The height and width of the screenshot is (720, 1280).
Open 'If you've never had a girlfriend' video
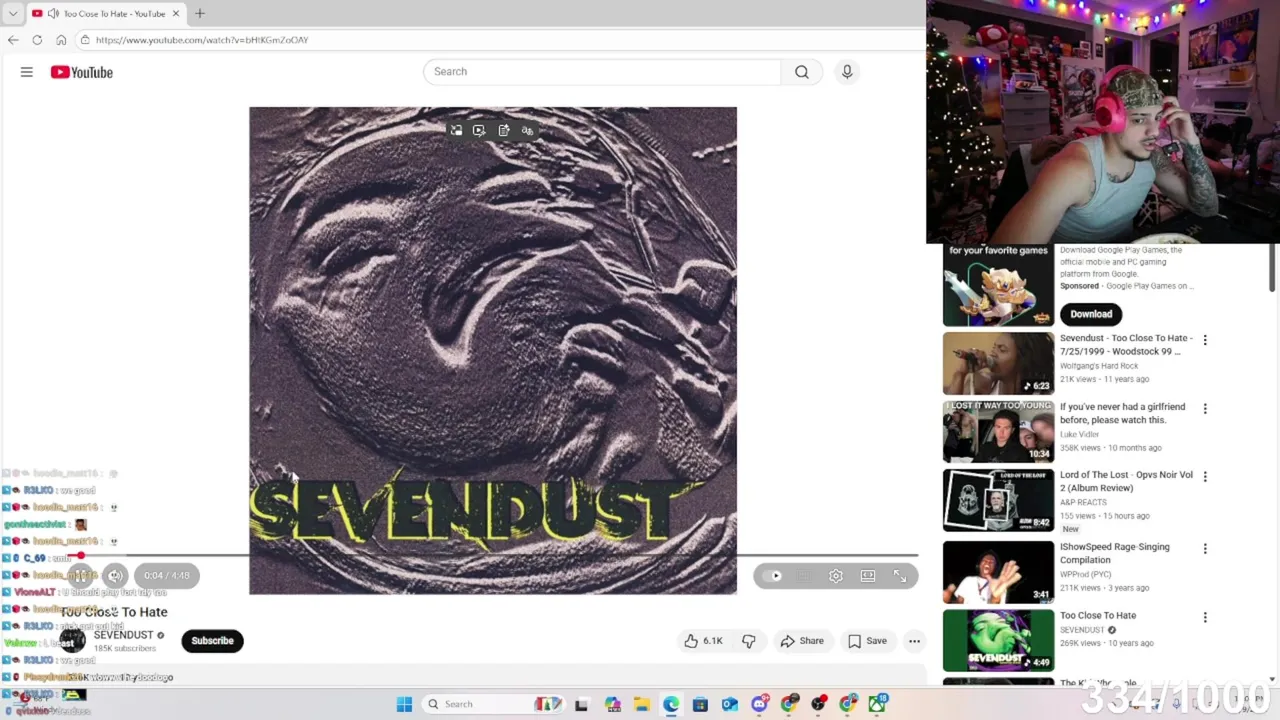[998, 432]
